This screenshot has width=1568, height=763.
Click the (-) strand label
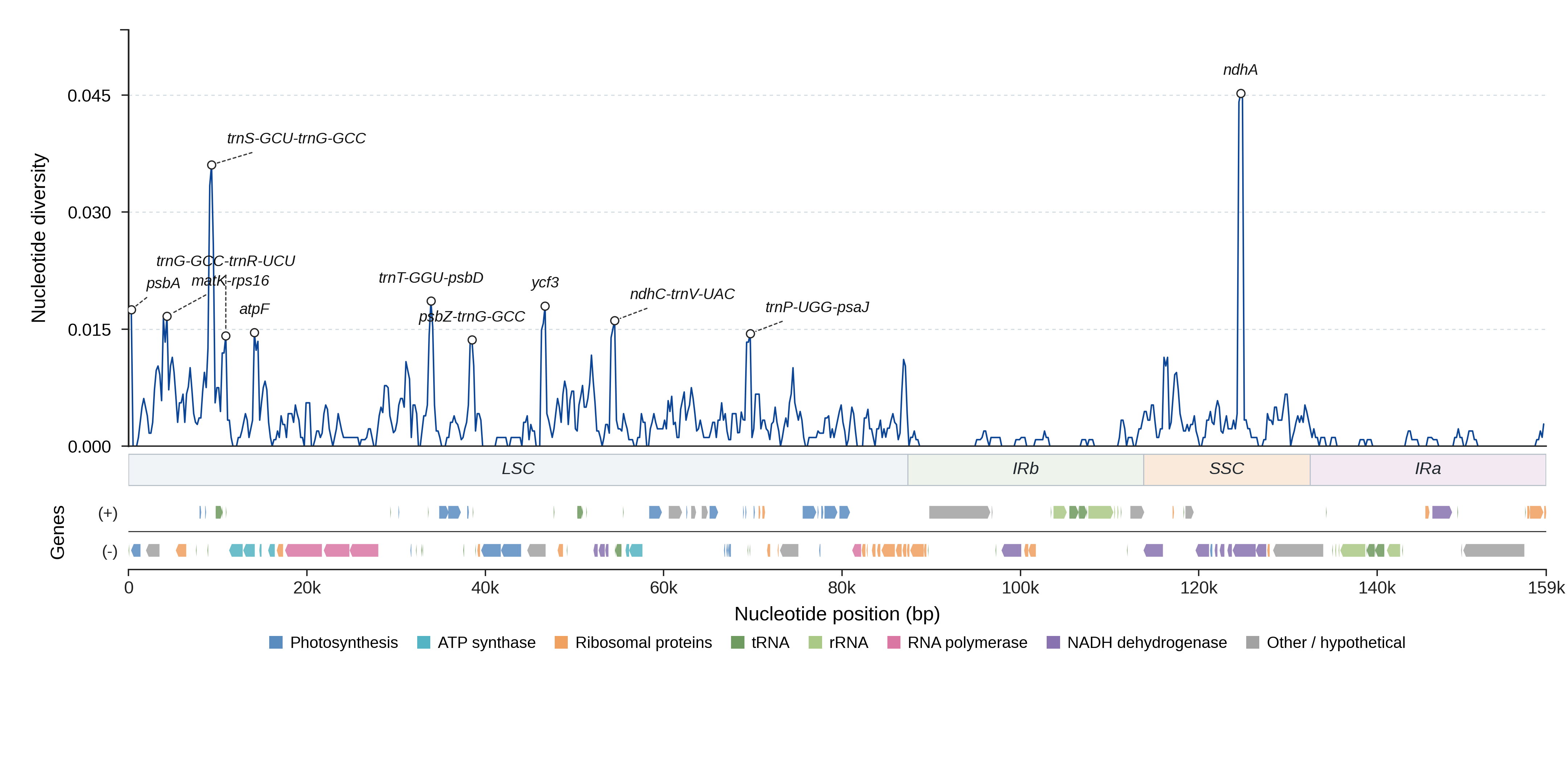point(110,551)
